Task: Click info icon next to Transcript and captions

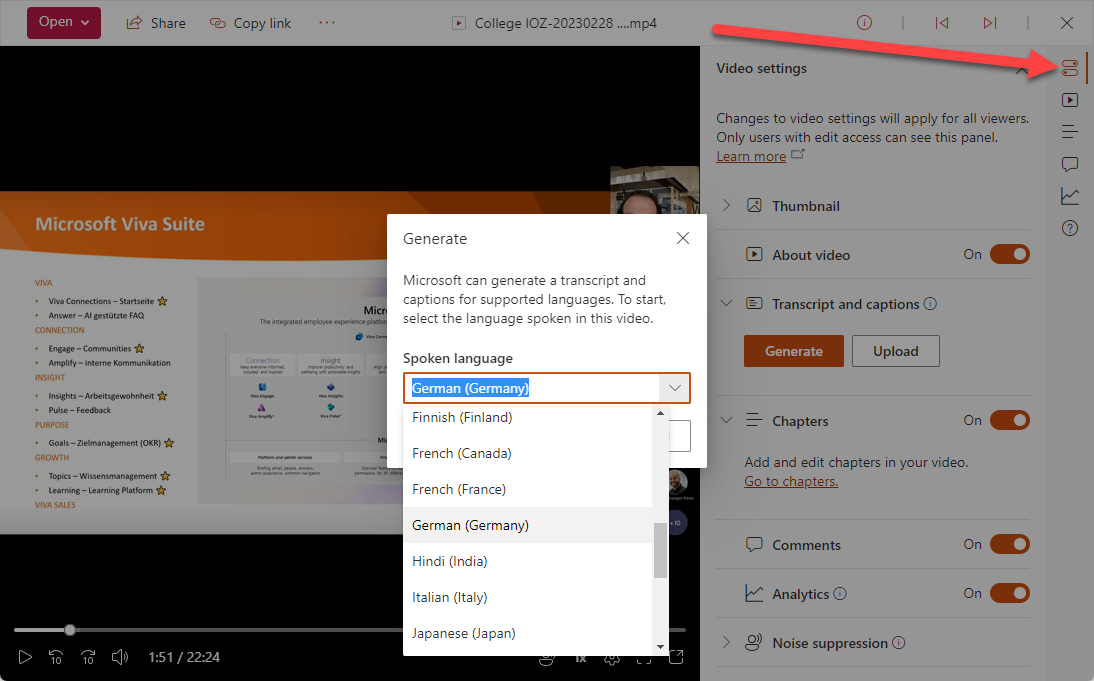Action: [x=930, y=304]
